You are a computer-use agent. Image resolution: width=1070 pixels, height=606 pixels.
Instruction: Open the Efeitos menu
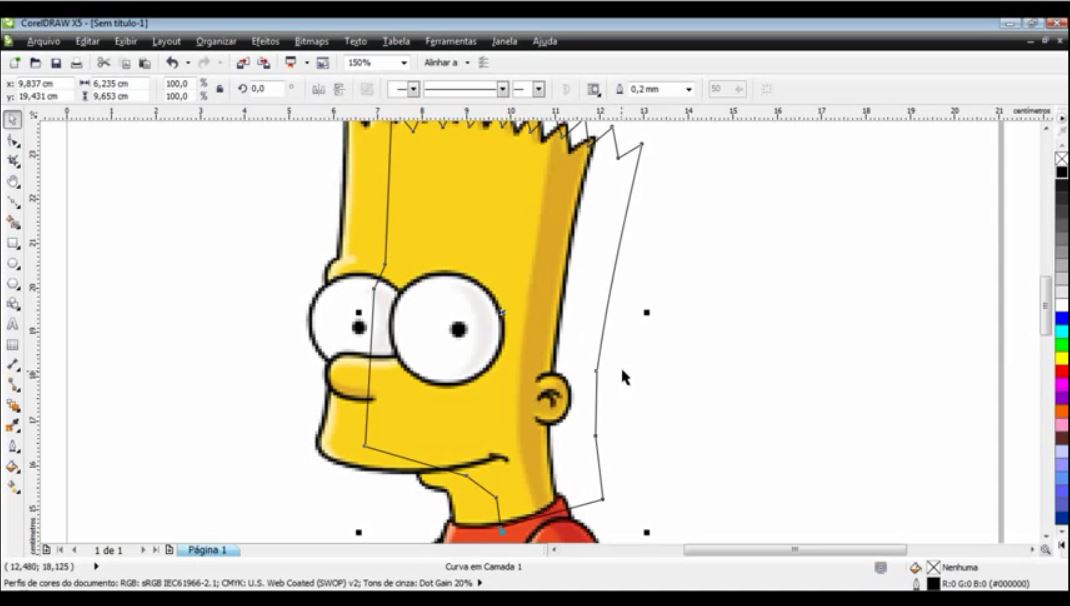pos(265,41)
